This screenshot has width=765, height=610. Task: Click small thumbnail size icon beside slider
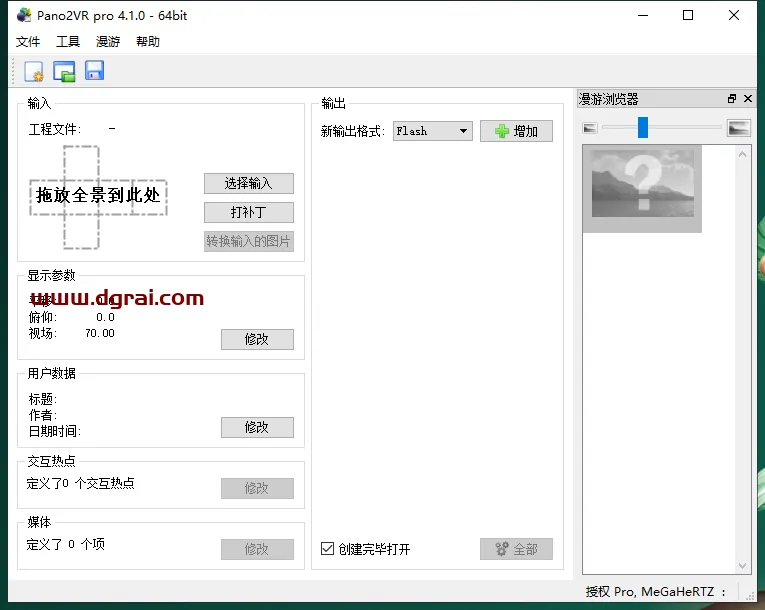point(590,128)
